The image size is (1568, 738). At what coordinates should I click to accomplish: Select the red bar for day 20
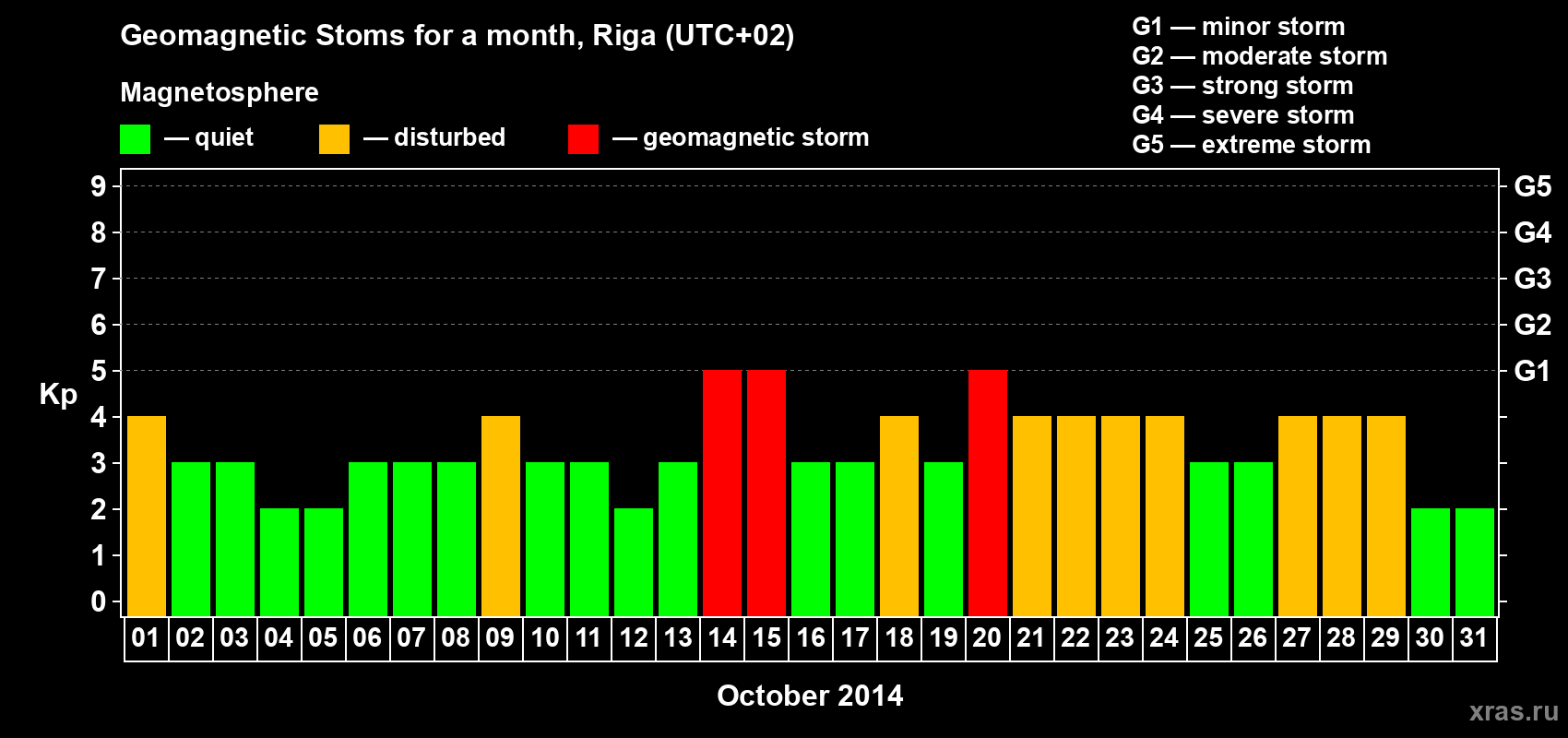coord(988,493)
